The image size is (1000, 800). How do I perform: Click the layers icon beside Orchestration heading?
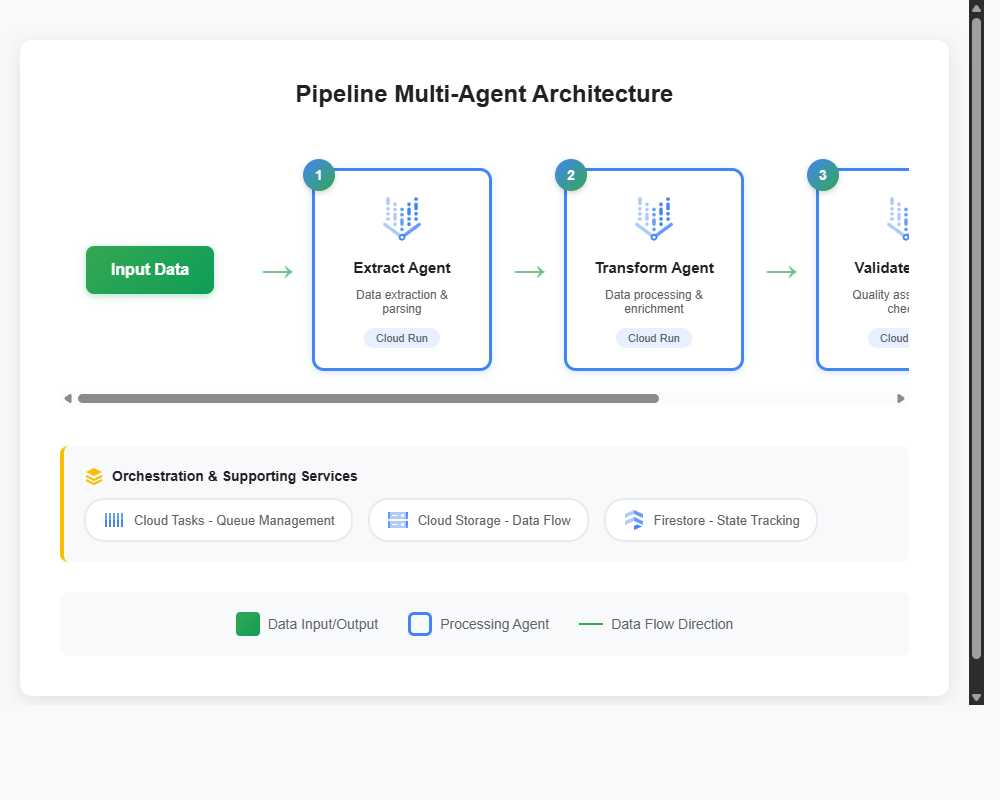[x=94, y=476]
